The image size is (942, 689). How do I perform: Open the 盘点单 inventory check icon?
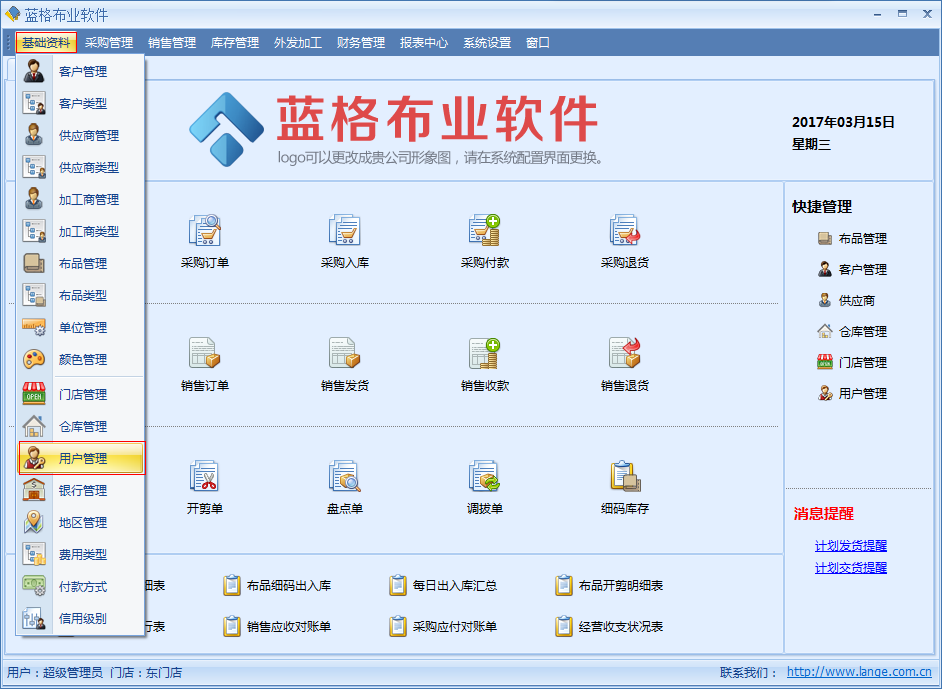pyautogui.click(x=345, y=478)
